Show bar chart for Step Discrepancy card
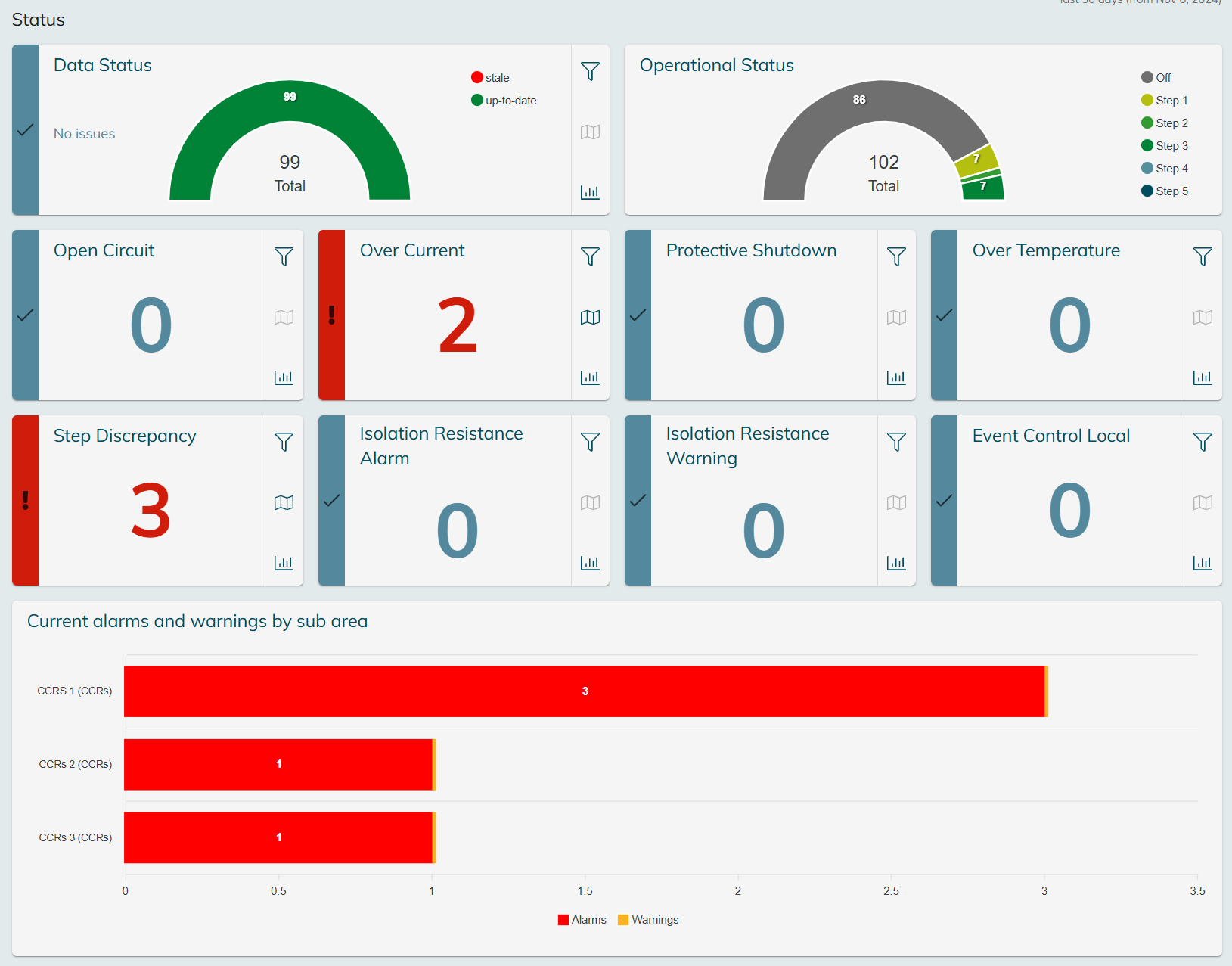Viewport: 1232px width, 966px height. click(284, 563)
